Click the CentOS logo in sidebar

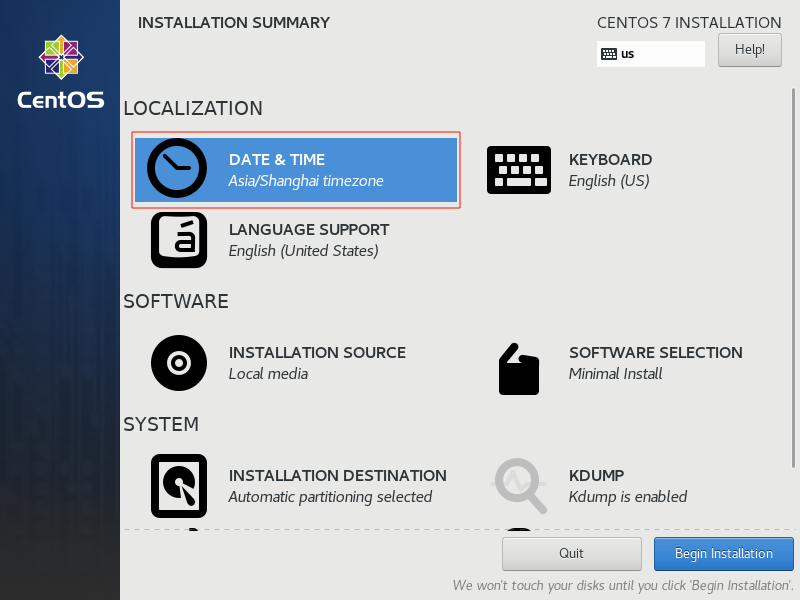tap(61, 72)
